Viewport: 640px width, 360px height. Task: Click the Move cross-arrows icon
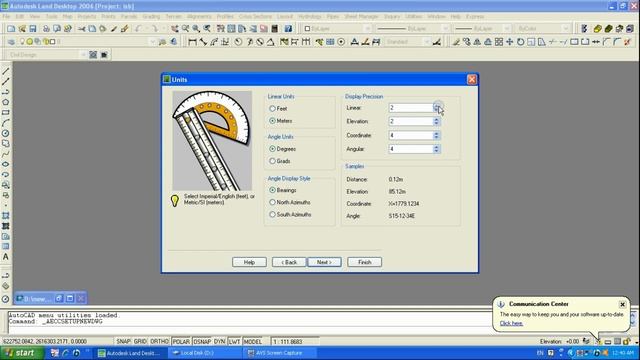pos(509,42)
